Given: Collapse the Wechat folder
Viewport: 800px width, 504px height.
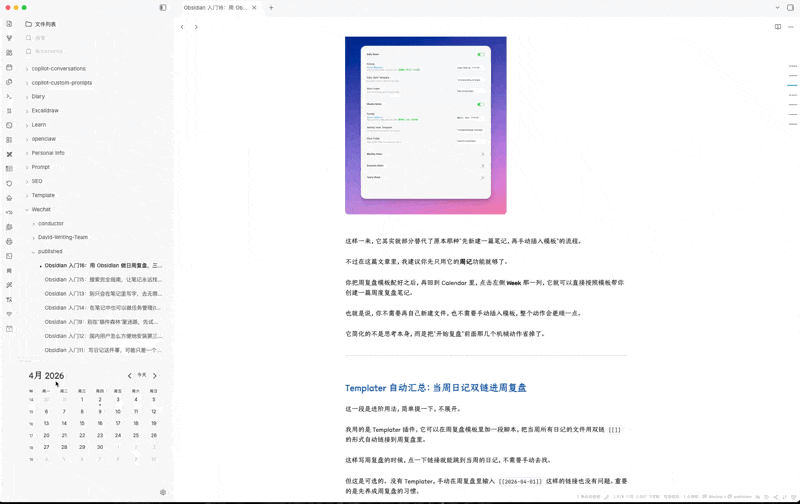Looking at the screenshot, I should coord(40,210).
